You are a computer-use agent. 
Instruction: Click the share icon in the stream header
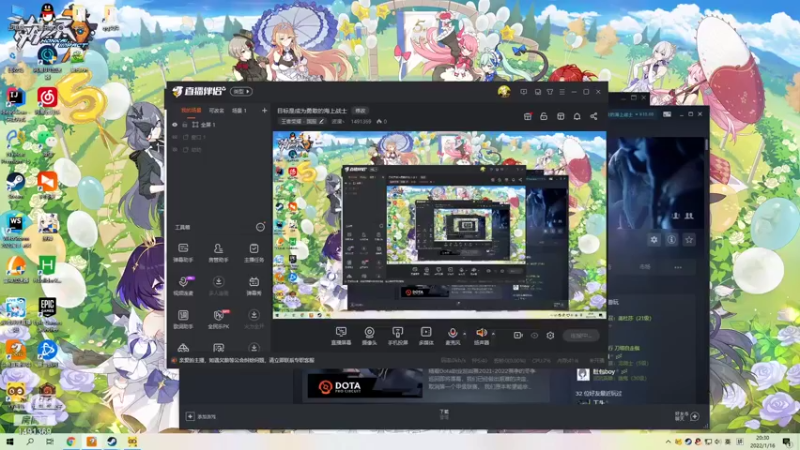pos(593,116)
